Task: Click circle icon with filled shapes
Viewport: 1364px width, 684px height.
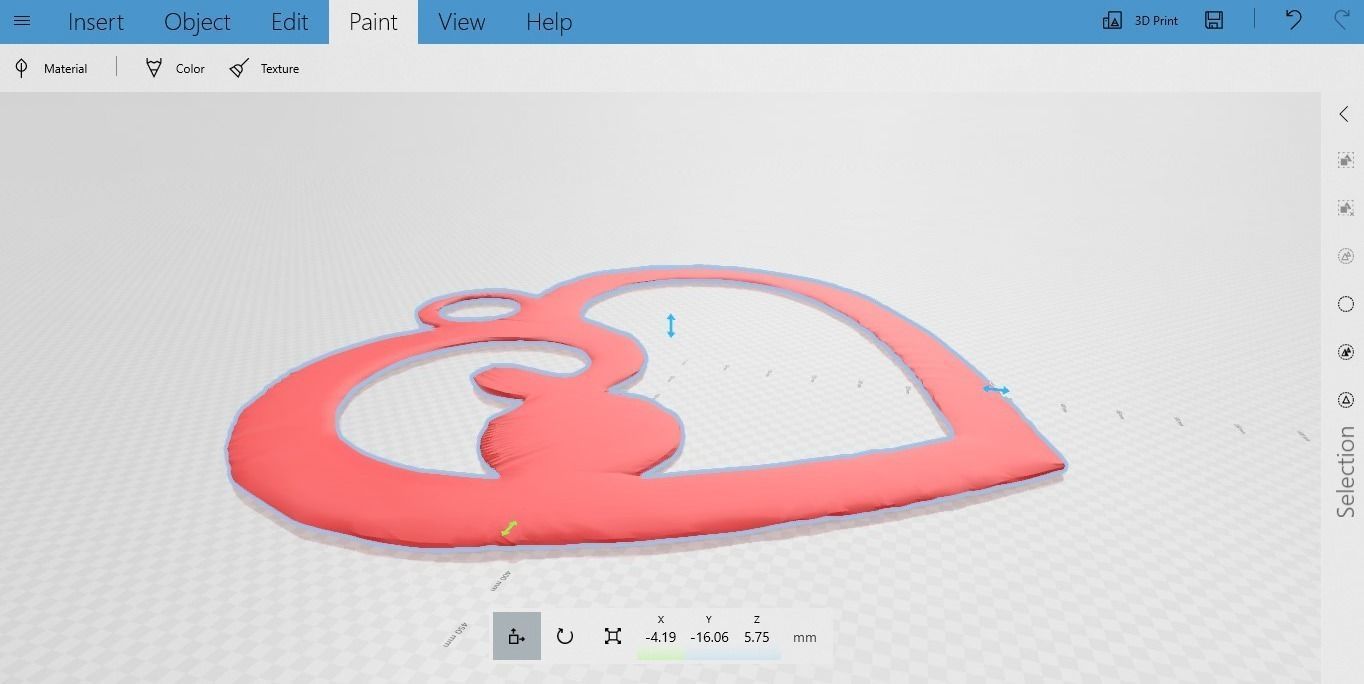Action: pos(1346,352)
